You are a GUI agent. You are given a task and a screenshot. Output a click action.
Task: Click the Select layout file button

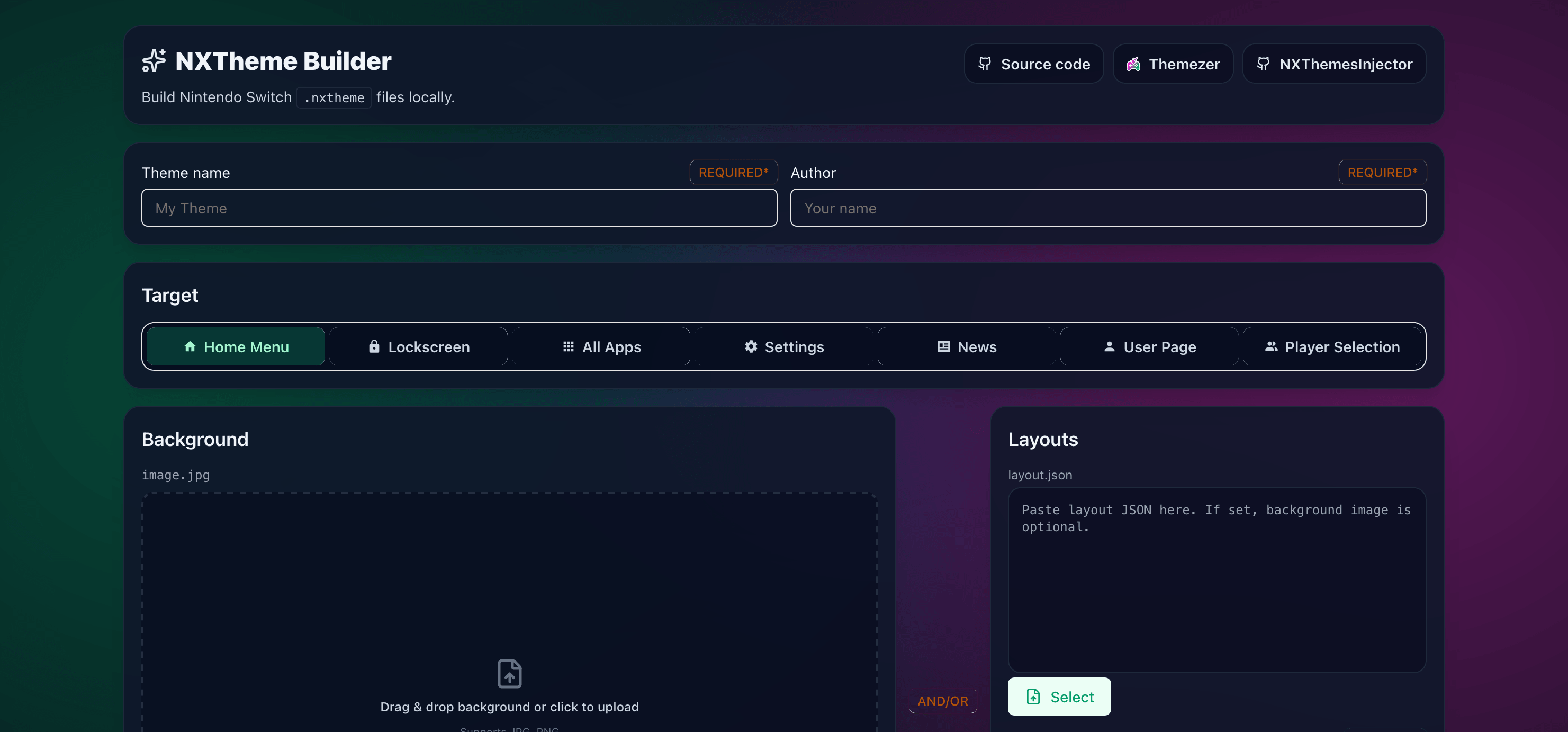click(1059, 697)
